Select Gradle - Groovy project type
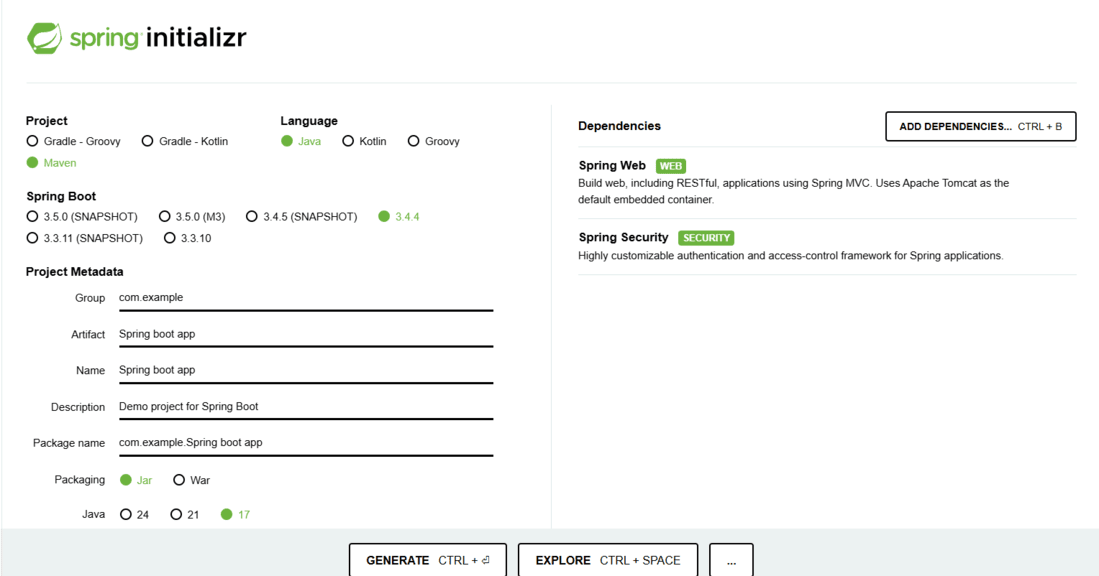 pyautogui.click(x=74, y=141)
